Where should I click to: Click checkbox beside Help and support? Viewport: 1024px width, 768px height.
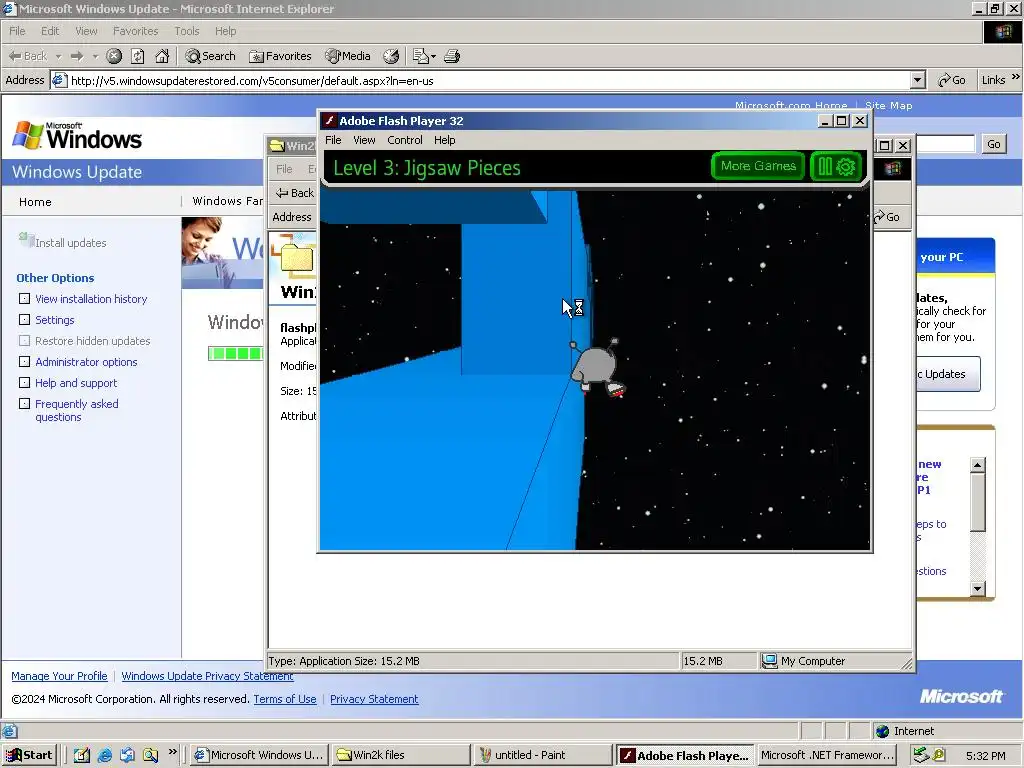pos(24,382)
